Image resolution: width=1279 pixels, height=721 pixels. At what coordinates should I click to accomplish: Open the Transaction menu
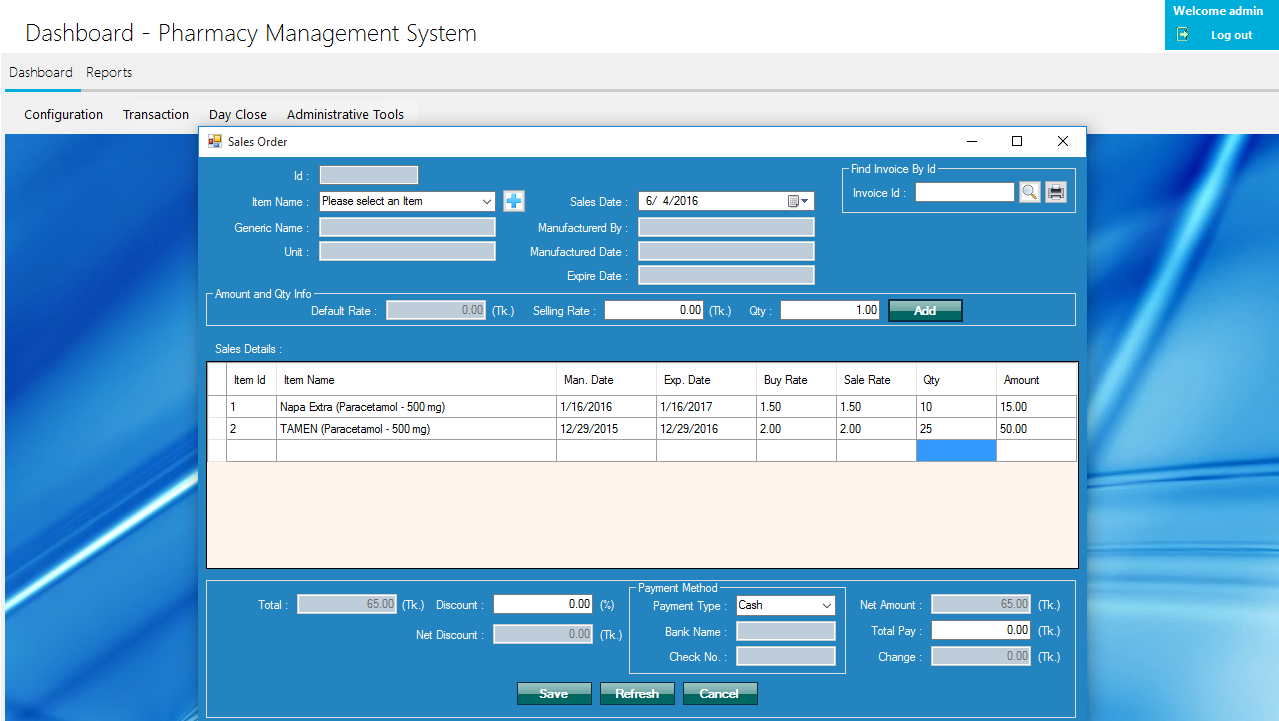(x=155, y=114)
